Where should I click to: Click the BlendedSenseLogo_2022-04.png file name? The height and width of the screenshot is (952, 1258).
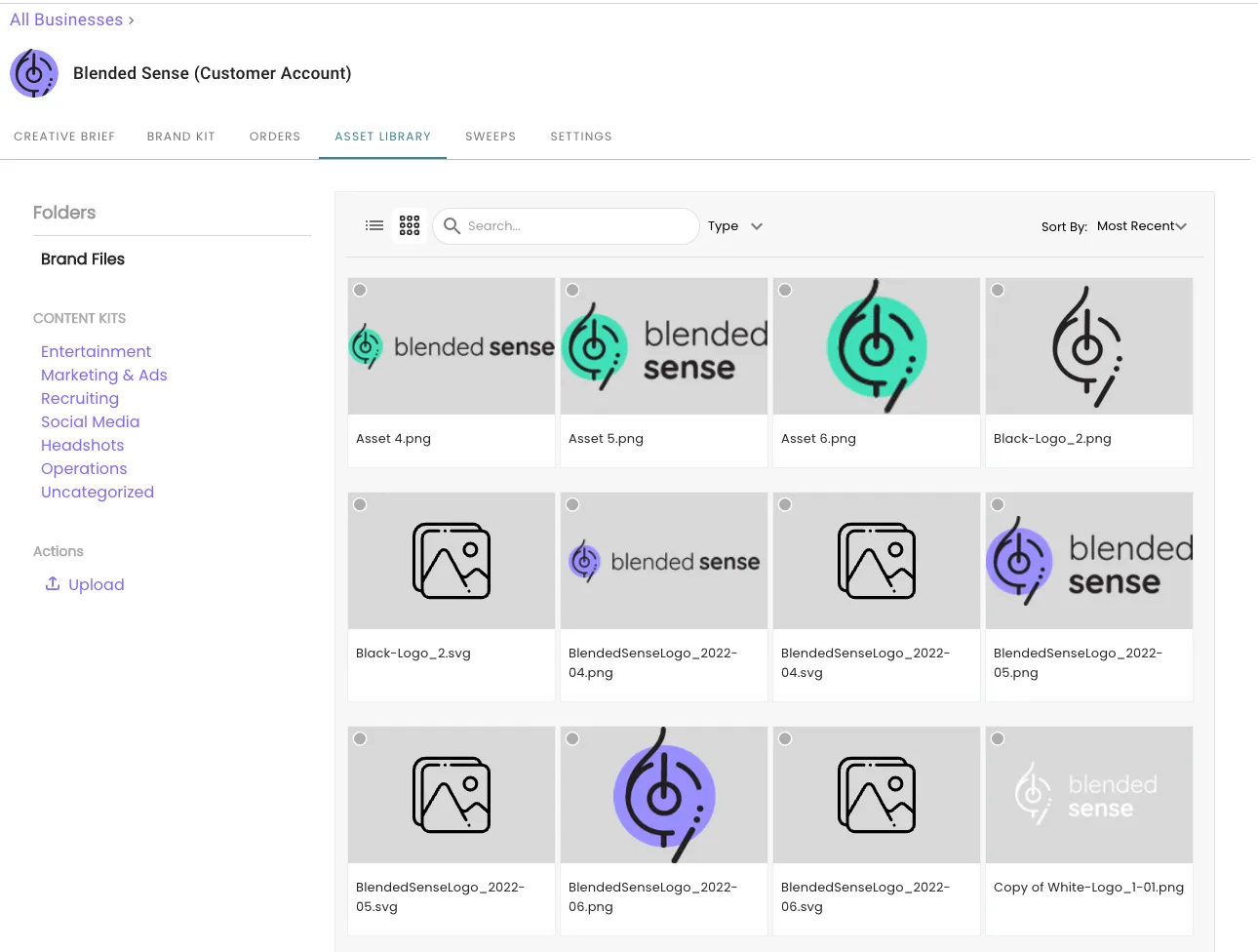[x=652, y=662]
